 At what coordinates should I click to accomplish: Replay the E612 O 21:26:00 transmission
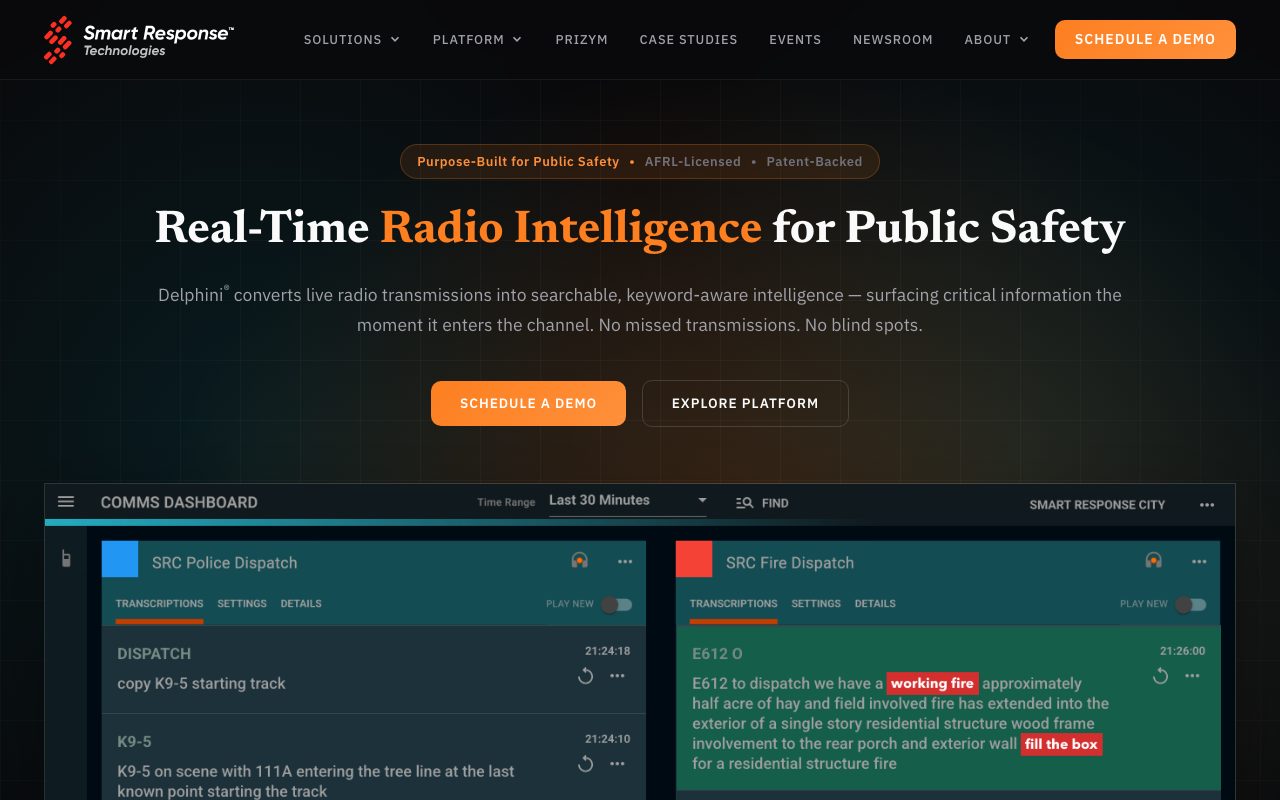click(1160, 676)
